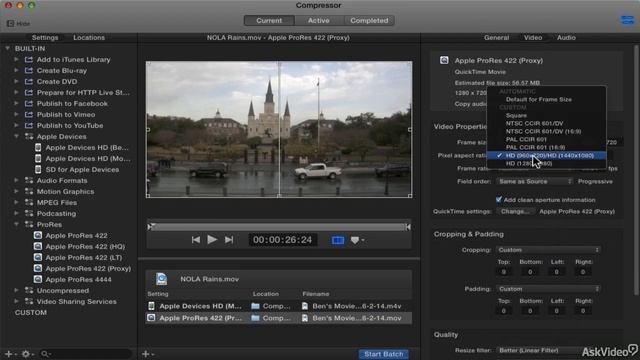Select the Apple ProRes 422 (LT) icon
Screen dimensions: 640x360
[x=38, y=257]
